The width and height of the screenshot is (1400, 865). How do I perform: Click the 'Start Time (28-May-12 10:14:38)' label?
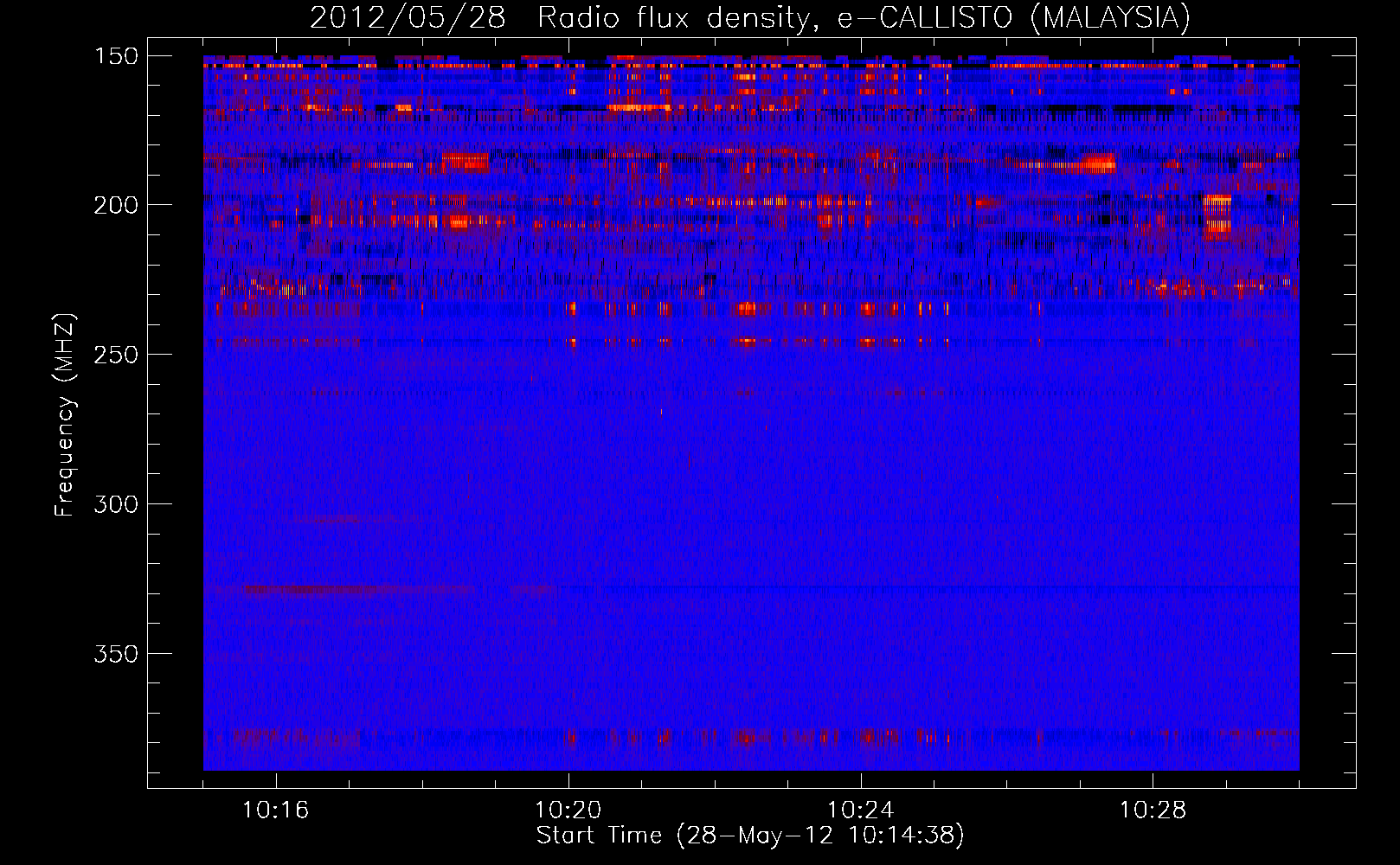[x=750, y=836]
